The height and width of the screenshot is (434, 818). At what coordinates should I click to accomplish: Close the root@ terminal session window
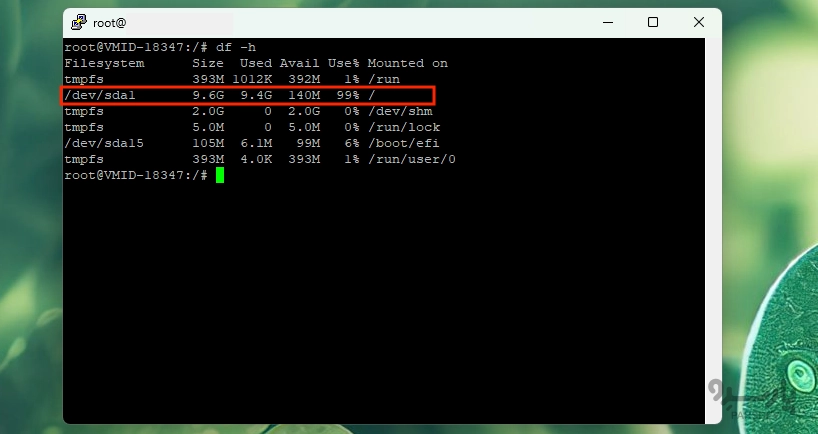click(699, 22)
